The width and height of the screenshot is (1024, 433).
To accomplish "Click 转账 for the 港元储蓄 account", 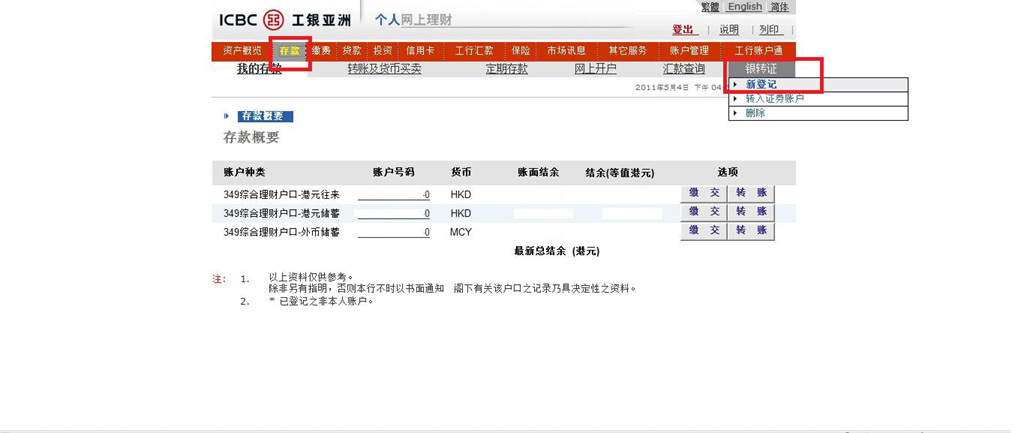I will tap(750, 212).
